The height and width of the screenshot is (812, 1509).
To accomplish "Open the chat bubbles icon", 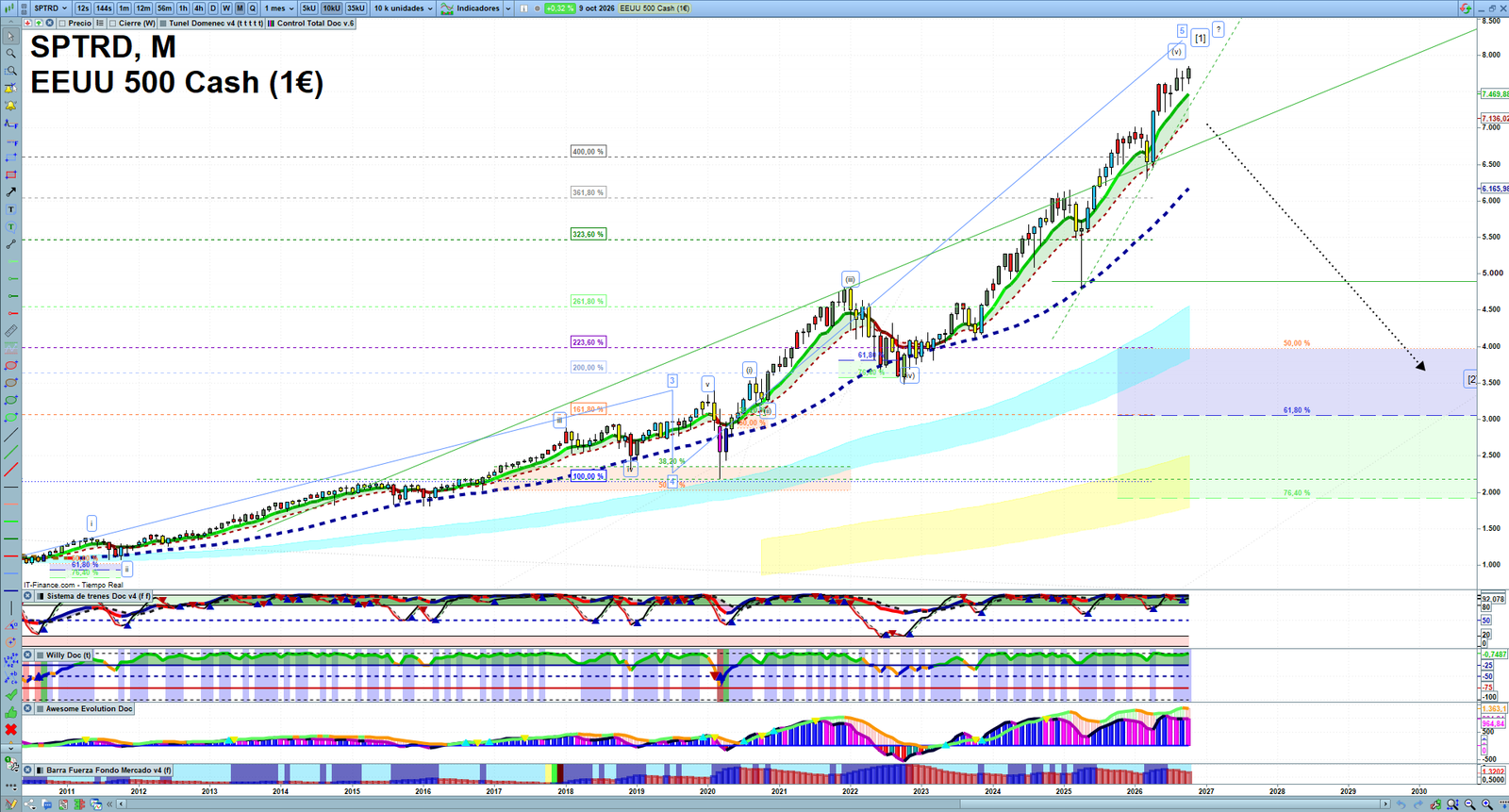I will pyautogui.click(x=46, y=804).
